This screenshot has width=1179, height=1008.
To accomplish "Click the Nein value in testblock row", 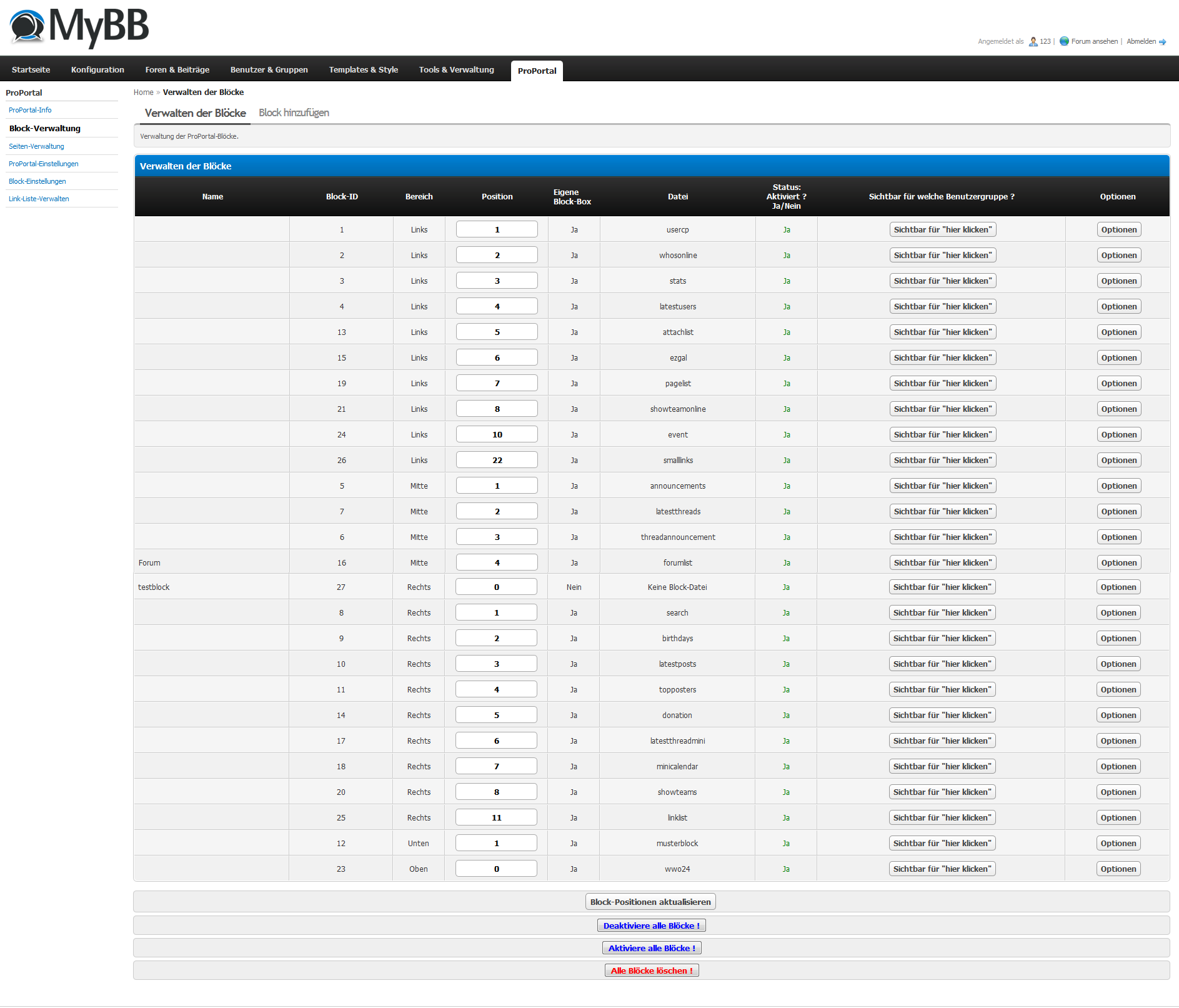I will click(574, 587).
